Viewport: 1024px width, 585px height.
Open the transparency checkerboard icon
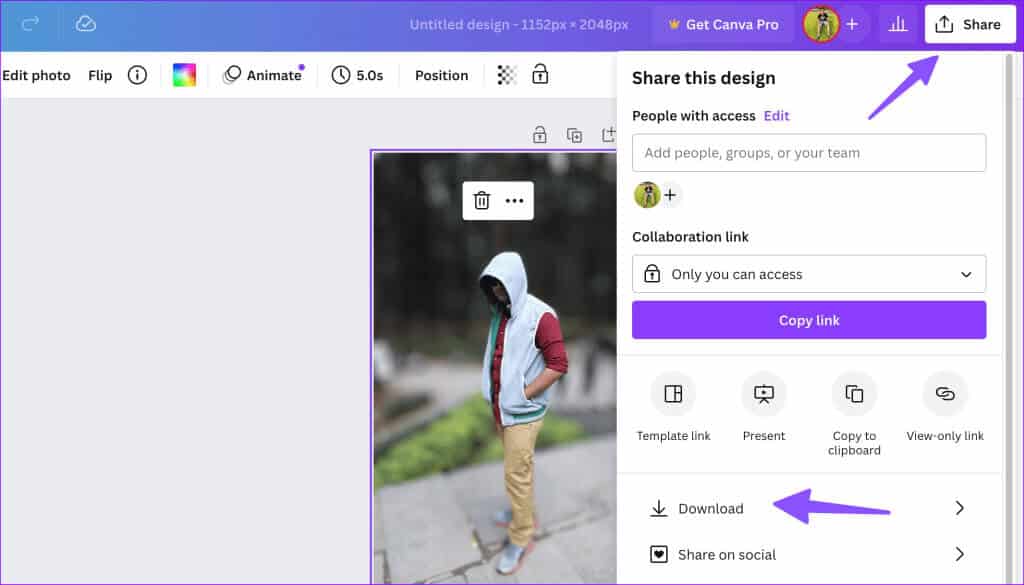[507, 75]
